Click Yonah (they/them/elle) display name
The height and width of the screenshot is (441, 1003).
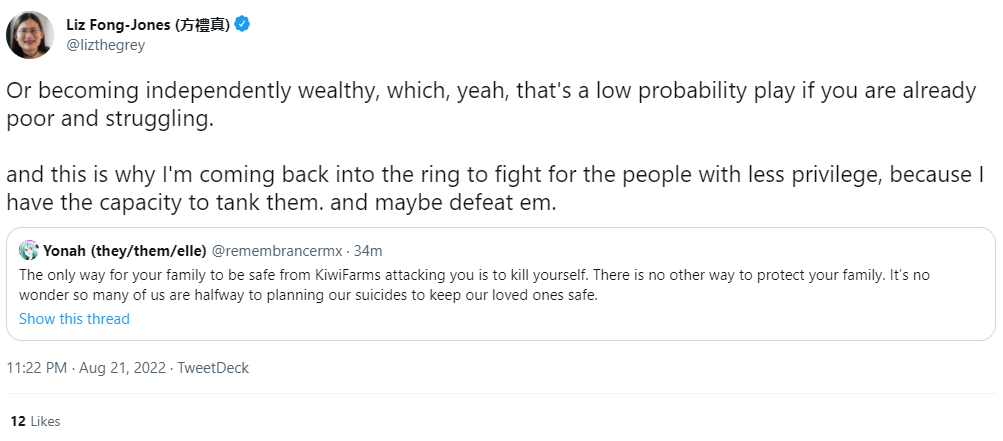click(125, 250)
